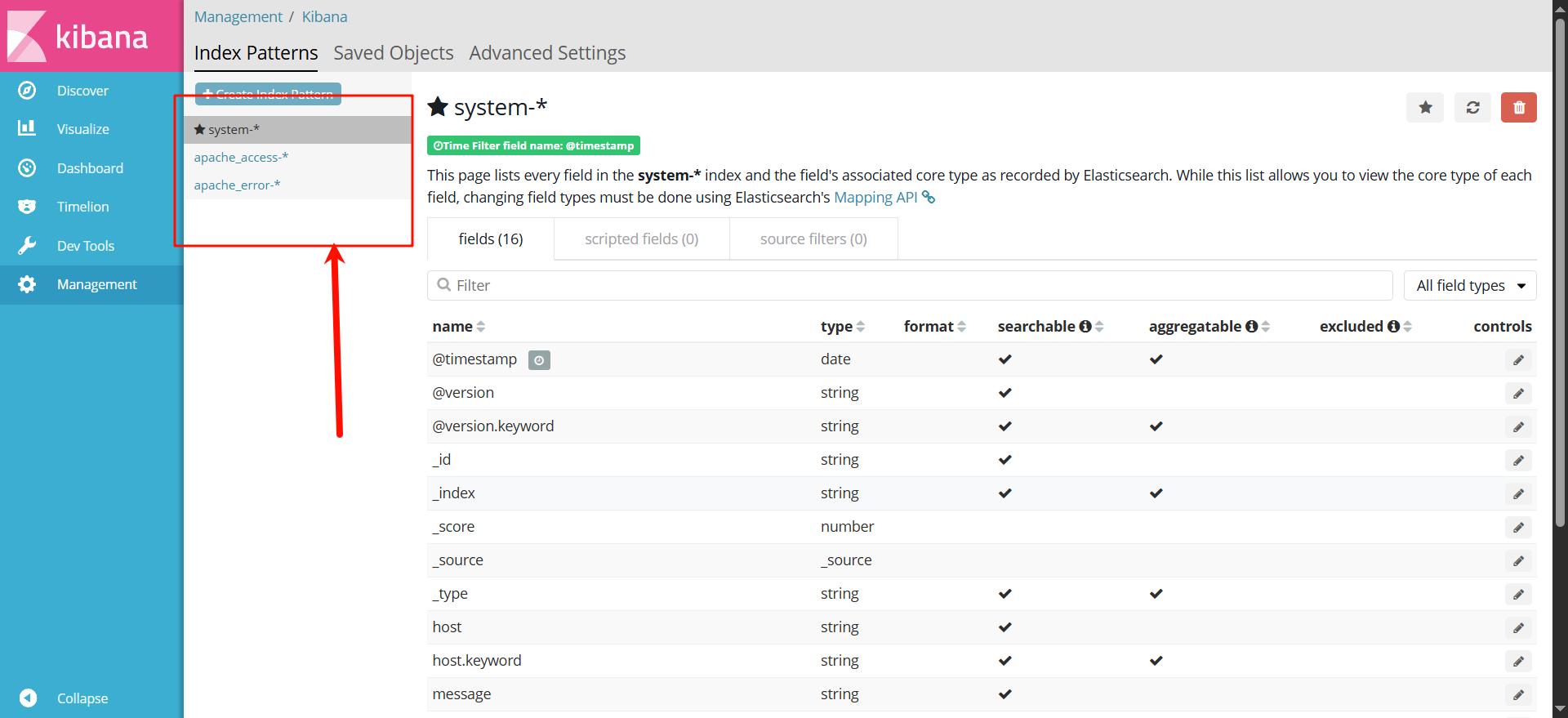Image resolution: width=1568 pixels, height=718 pixels.
Task: Select apache_access-* index pattern
Action: (x=241, y=158)
